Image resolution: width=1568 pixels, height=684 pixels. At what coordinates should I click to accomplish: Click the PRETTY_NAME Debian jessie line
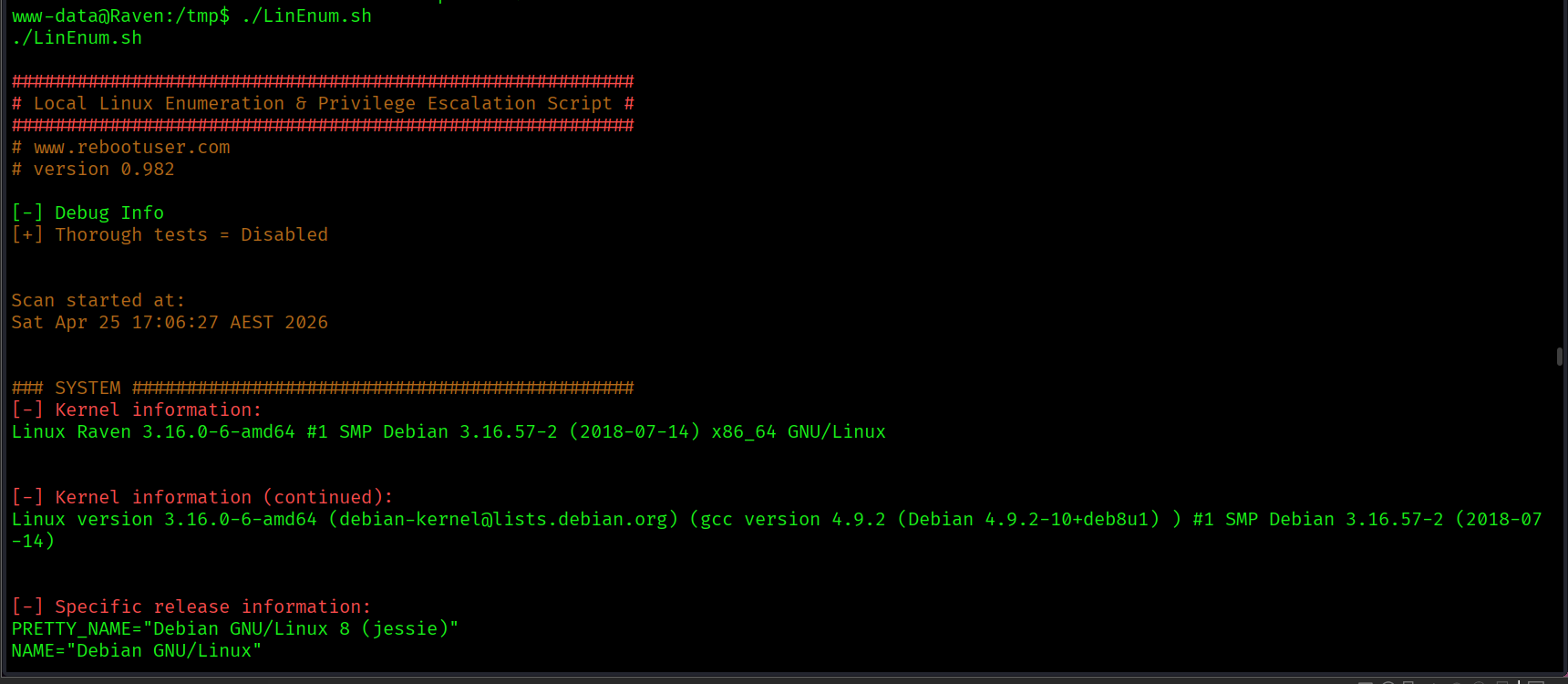tap(234, 629)
